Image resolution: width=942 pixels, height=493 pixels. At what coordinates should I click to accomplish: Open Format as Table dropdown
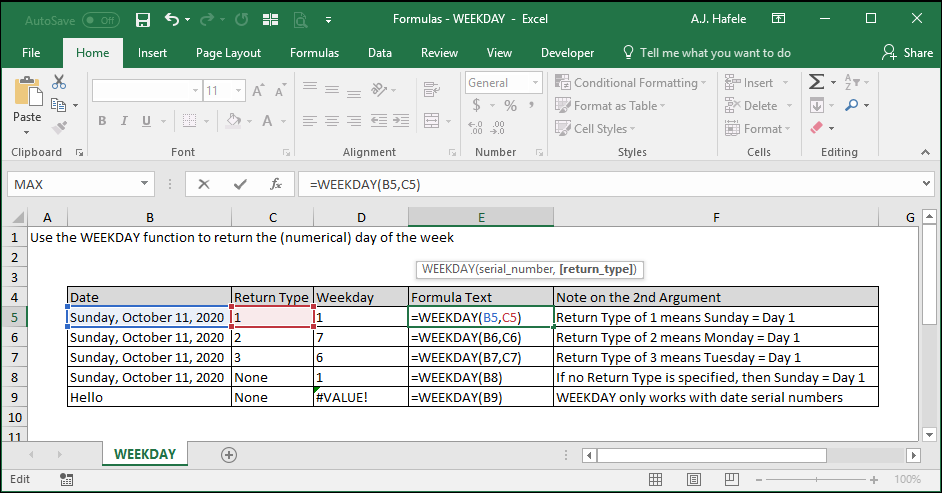pyautogui.click(x=610, y=106)
